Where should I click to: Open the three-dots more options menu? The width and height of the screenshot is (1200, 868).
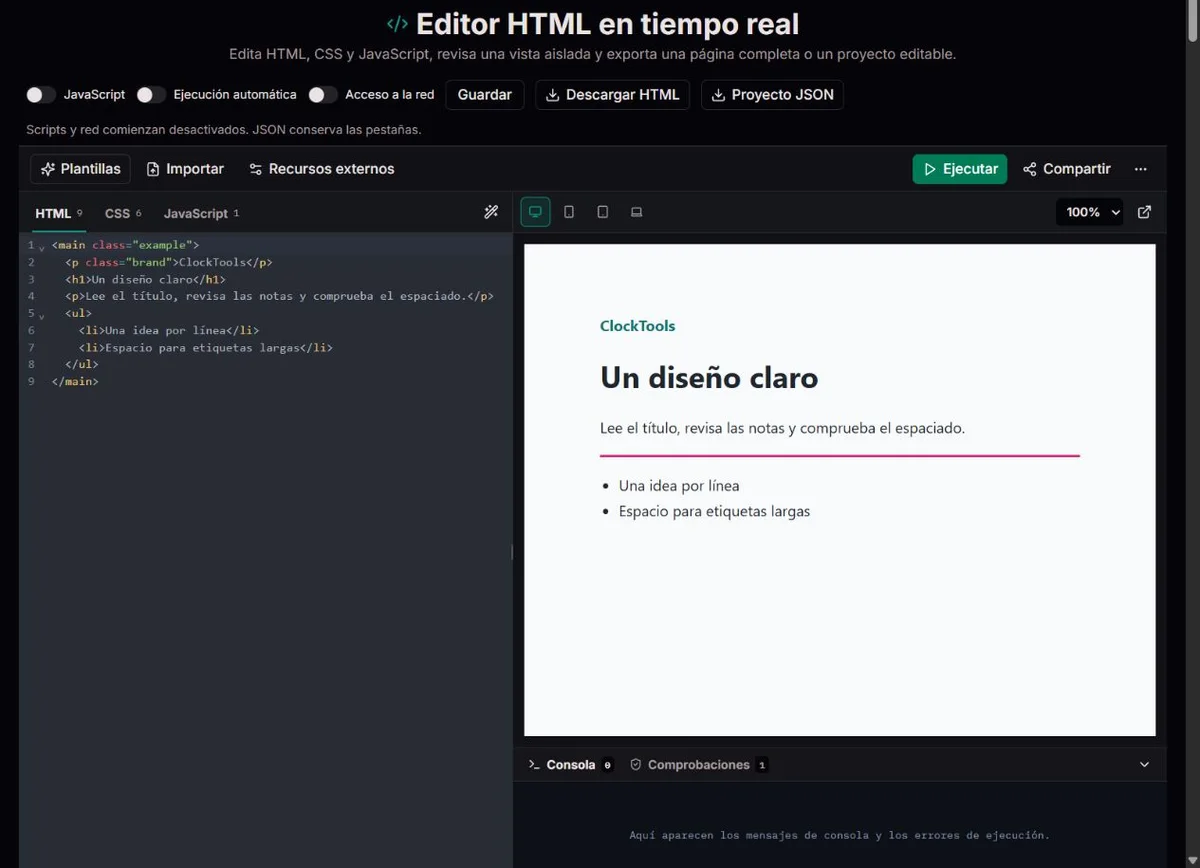1141,169
